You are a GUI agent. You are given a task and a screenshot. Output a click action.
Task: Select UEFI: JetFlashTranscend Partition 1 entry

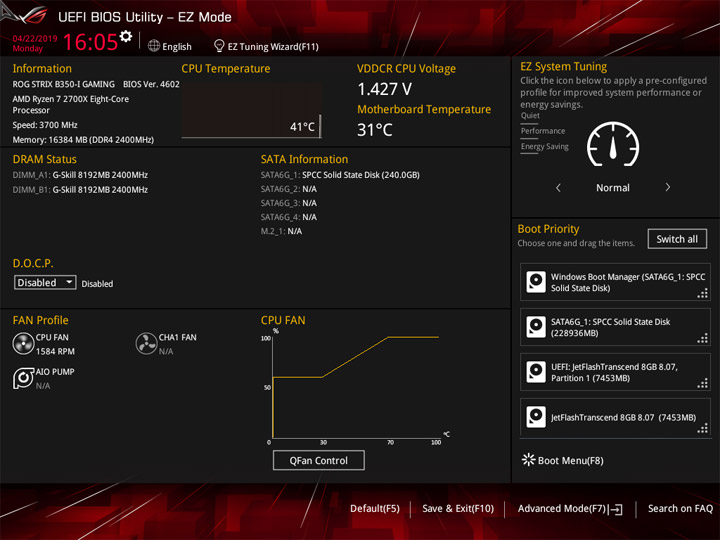point(615,372)
